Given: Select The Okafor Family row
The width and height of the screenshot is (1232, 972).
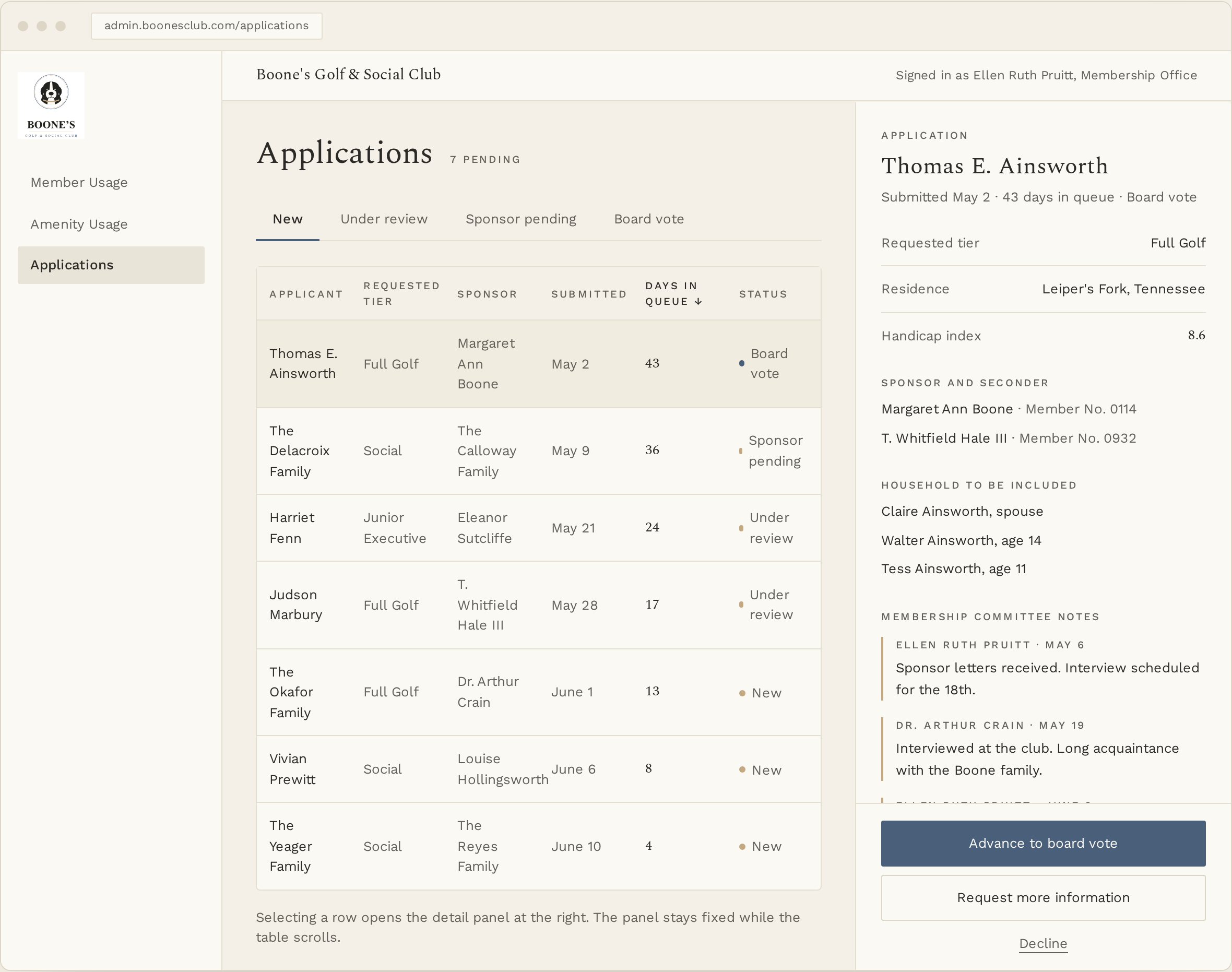Looking at the screenshot, I should tap(538, 692).
